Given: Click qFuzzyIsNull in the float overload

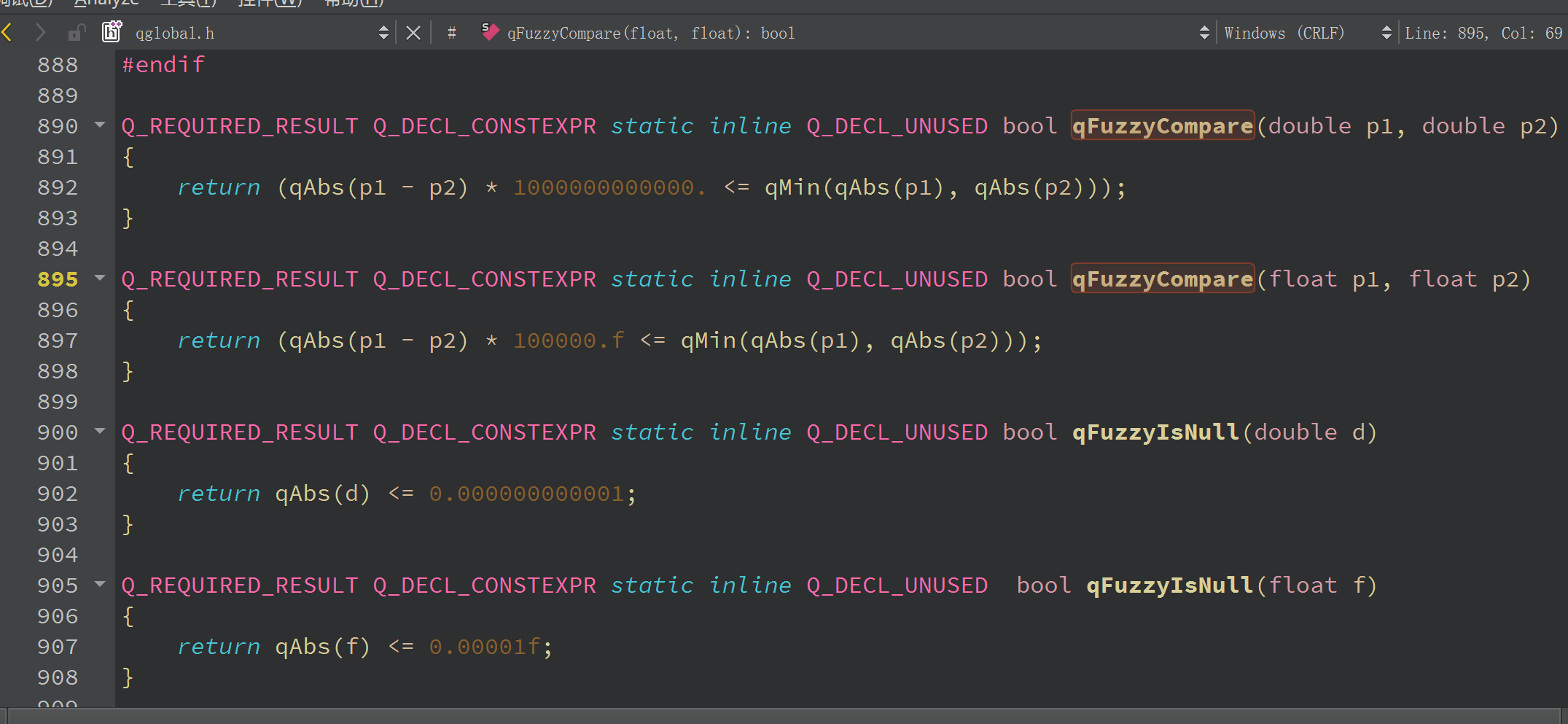Looking at the screenshot, I should (1169, 585).
